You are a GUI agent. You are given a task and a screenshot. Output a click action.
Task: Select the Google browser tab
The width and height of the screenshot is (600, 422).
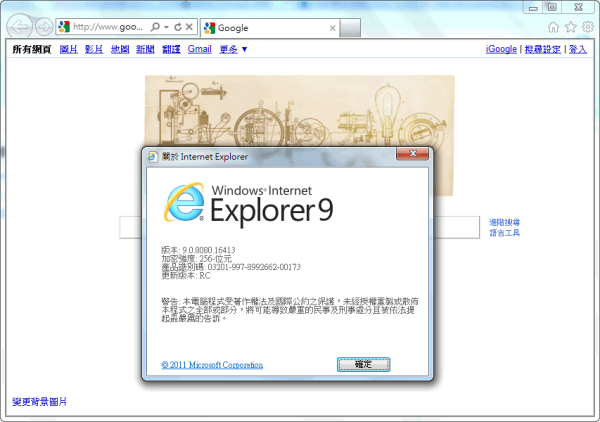pos(269,28)
